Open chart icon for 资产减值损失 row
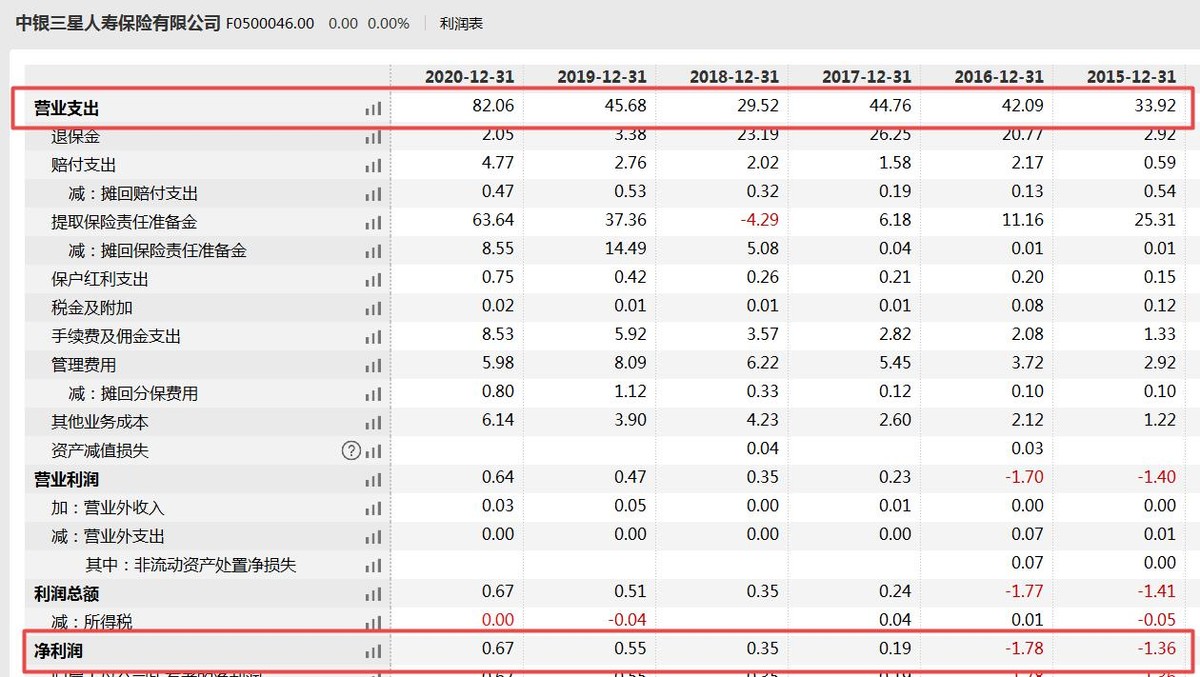The image size is (1200, 677). coord(373,451)
